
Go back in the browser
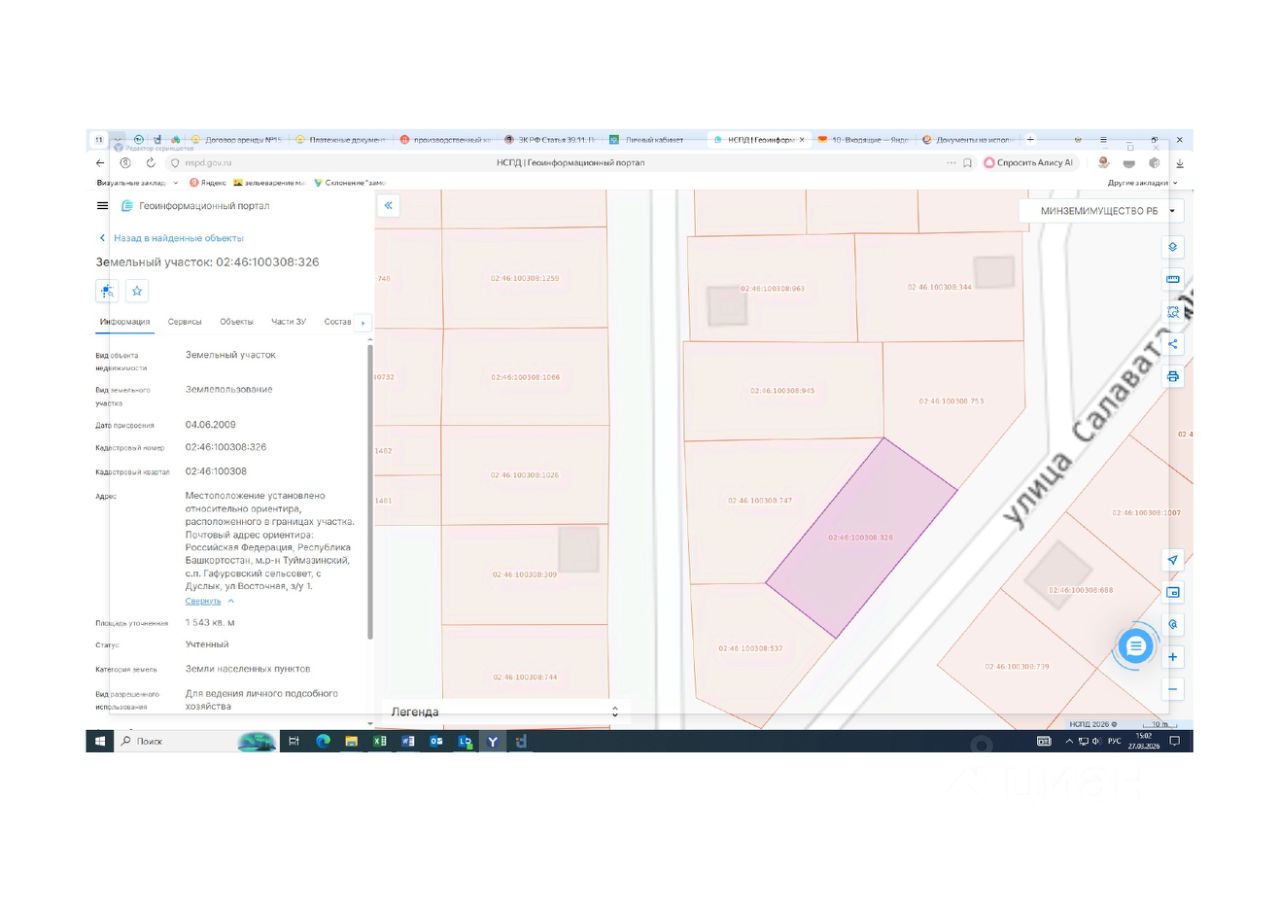pos(100,163)
